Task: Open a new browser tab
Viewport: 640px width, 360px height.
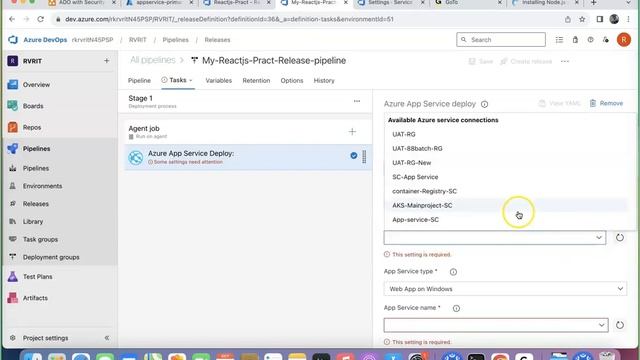Action: [593, 3]
